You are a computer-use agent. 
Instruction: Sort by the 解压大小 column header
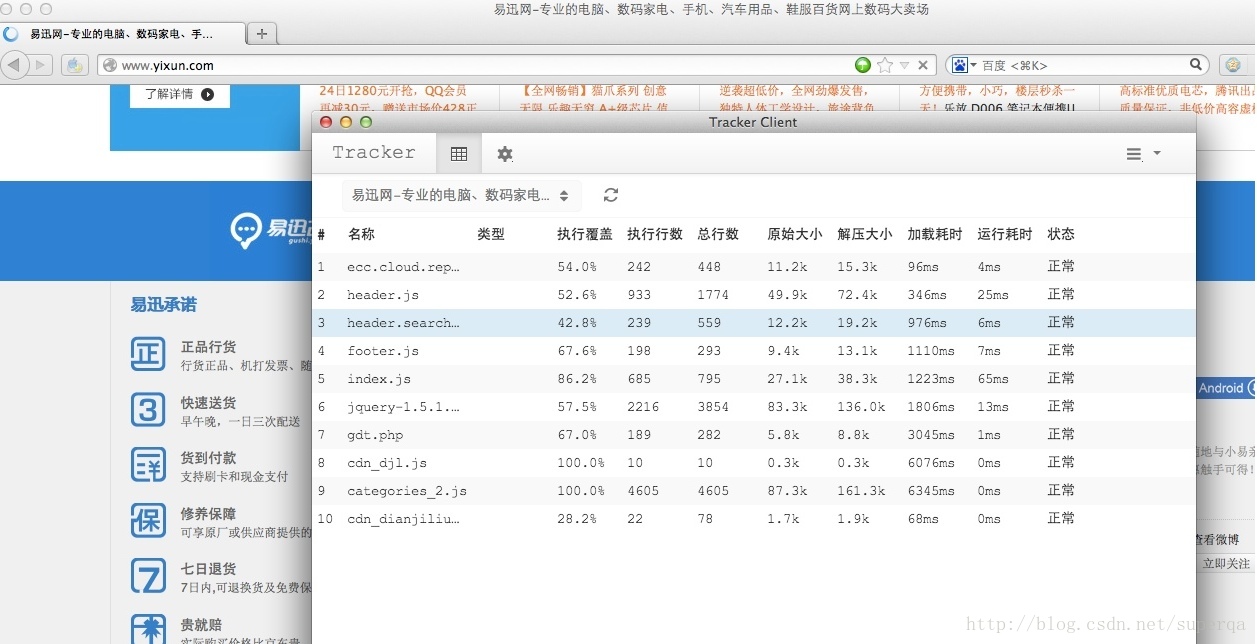tap(865, 234)
